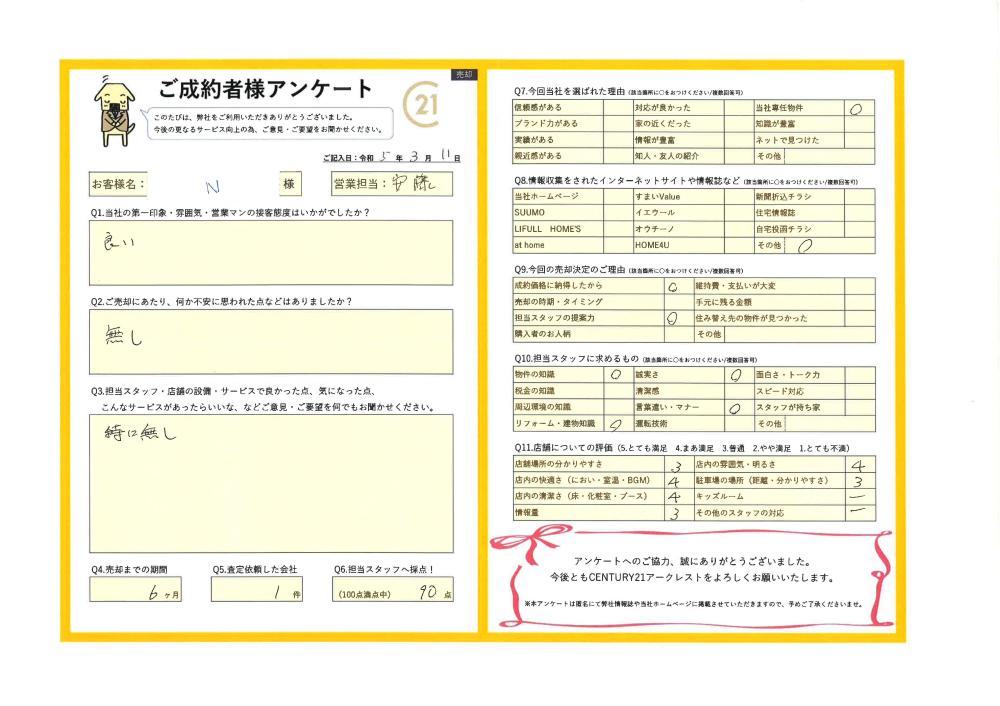Tick the box beside 当社ホームページ

coord(618,196)
